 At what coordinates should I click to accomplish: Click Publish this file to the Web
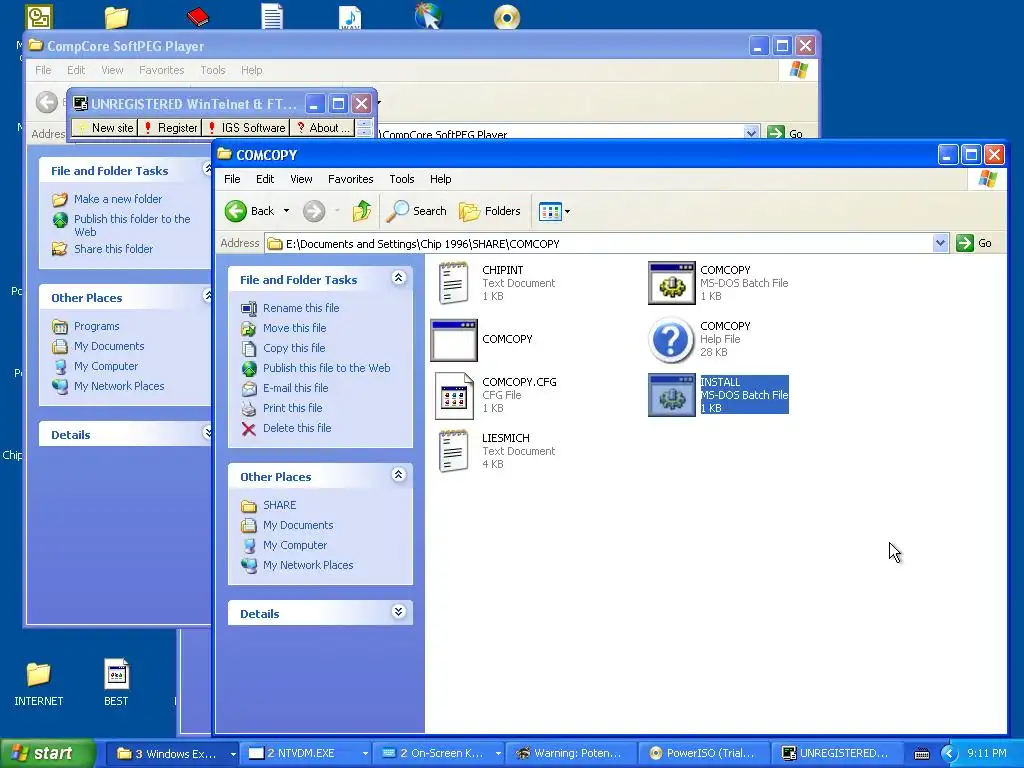click(327, 368)
